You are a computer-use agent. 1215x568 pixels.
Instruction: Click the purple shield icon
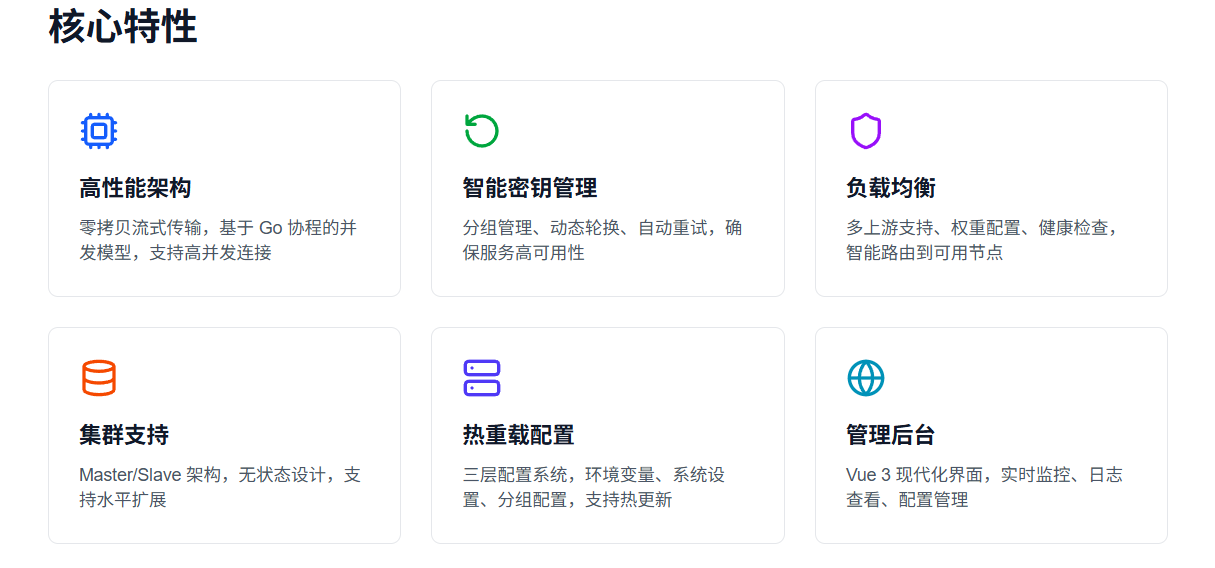pos(865,131)
